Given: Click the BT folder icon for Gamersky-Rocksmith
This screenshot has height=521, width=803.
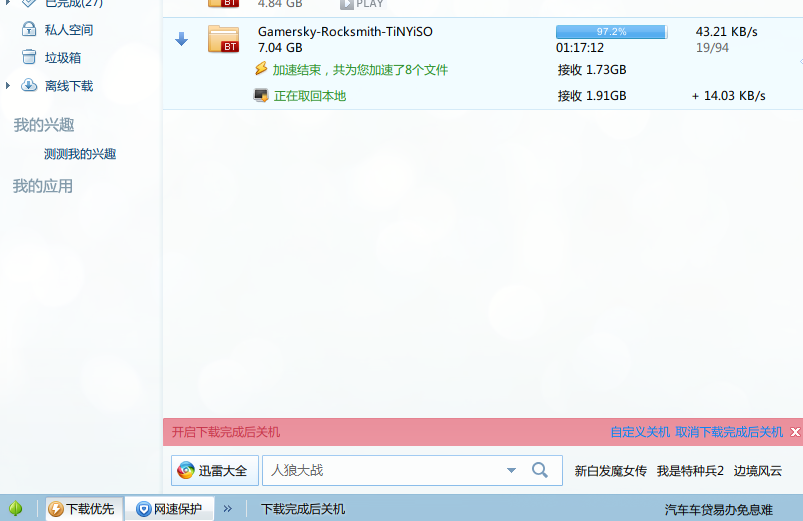Looking at the screenshot, I should pyautogui.click(x=224, y=39).
